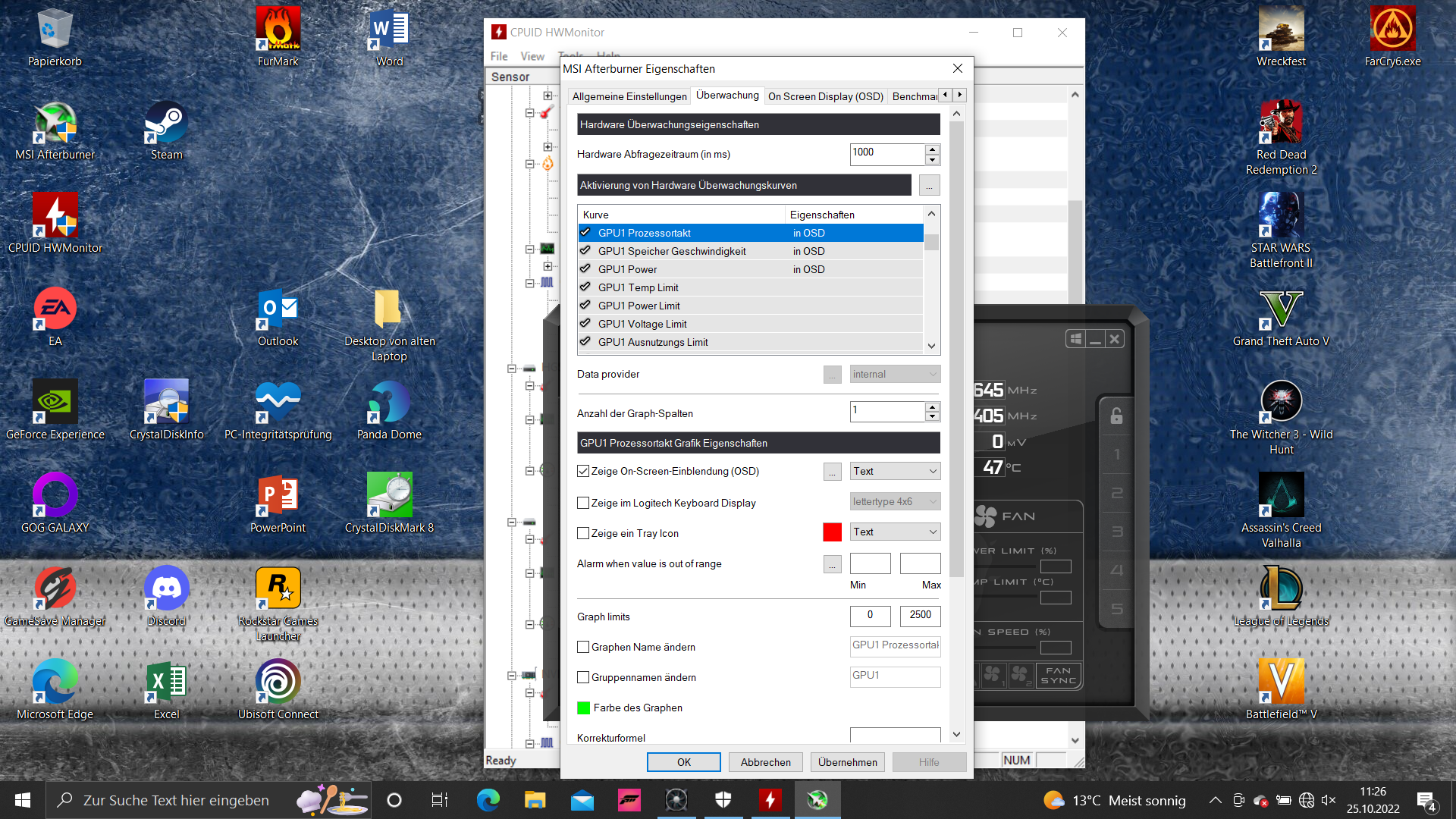This screenshot has height=819, width=1456.
Task: Switch to Allgemeine Einstellungen tab
Action: click(629, 96)
